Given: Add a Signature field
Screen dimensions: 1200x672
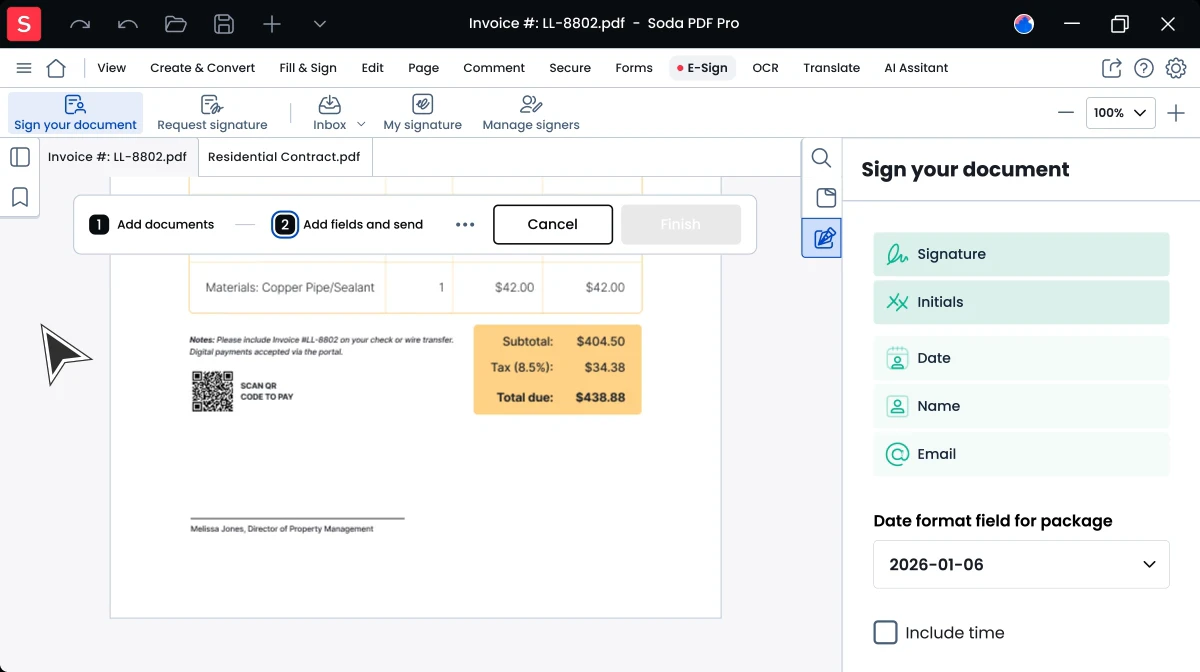Looking at the screenshot, I should pyautogui.click(x=1021, y=254).
